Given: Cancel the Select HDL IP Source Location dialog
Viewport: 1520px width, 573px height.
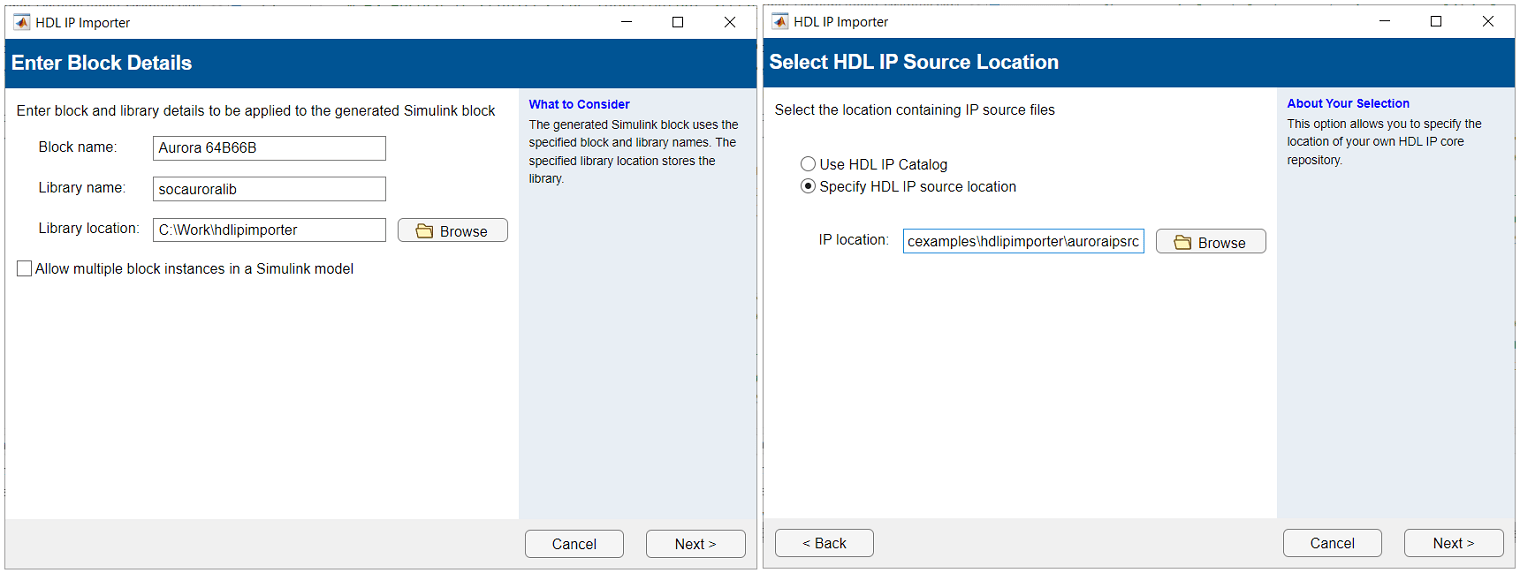Looking at the screenshot, I should point(1332,543).
